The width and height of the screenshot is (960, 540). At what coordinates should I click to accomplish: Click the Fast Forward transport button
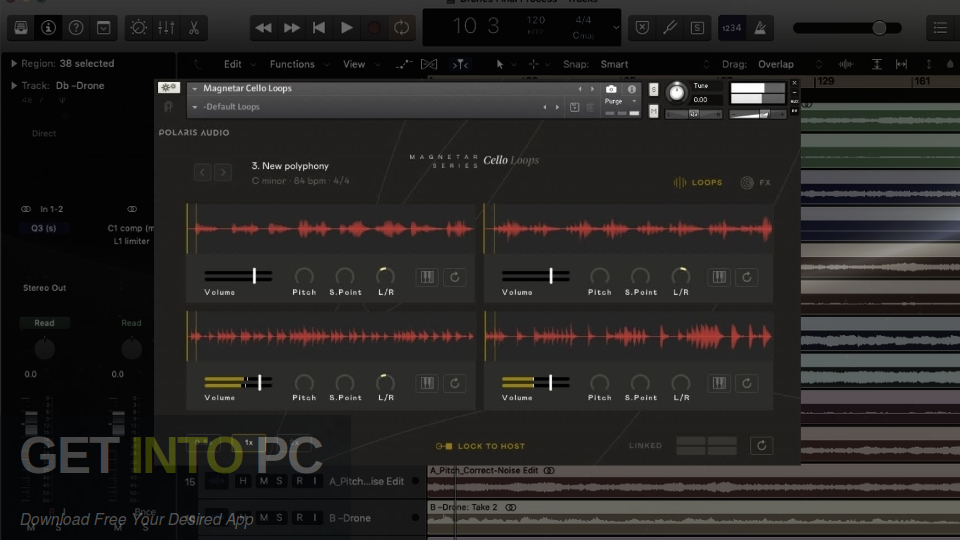pyautogui.click(x=291, y=28)
